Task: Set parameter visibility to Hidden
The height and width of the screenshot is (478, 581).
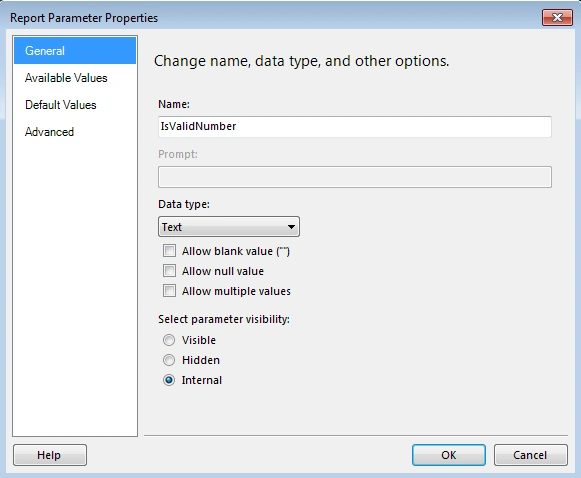Action: 169,360
